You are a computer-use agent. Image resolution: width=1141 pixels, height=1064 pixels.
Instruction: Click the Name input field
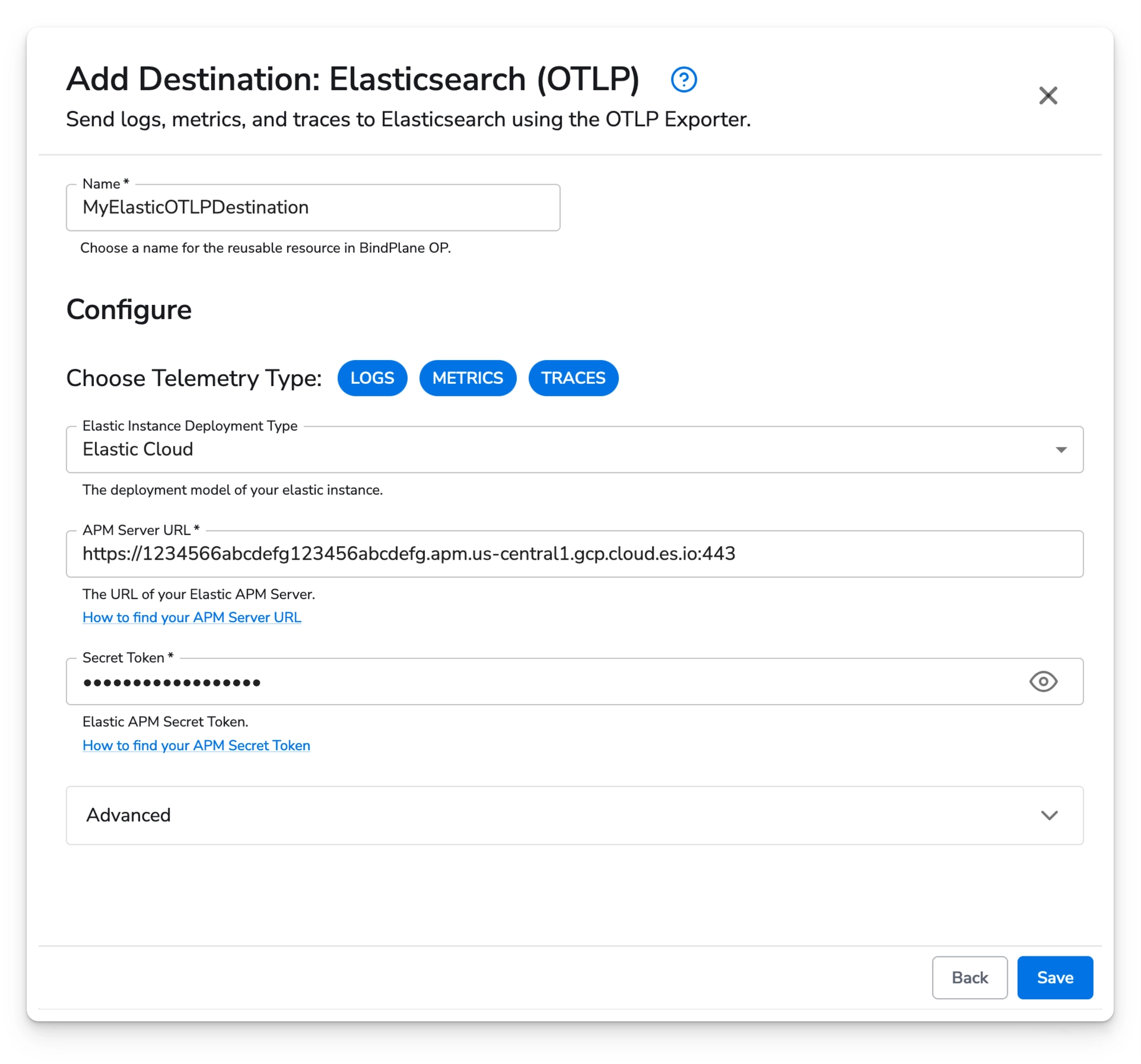[x=313, y=207]
